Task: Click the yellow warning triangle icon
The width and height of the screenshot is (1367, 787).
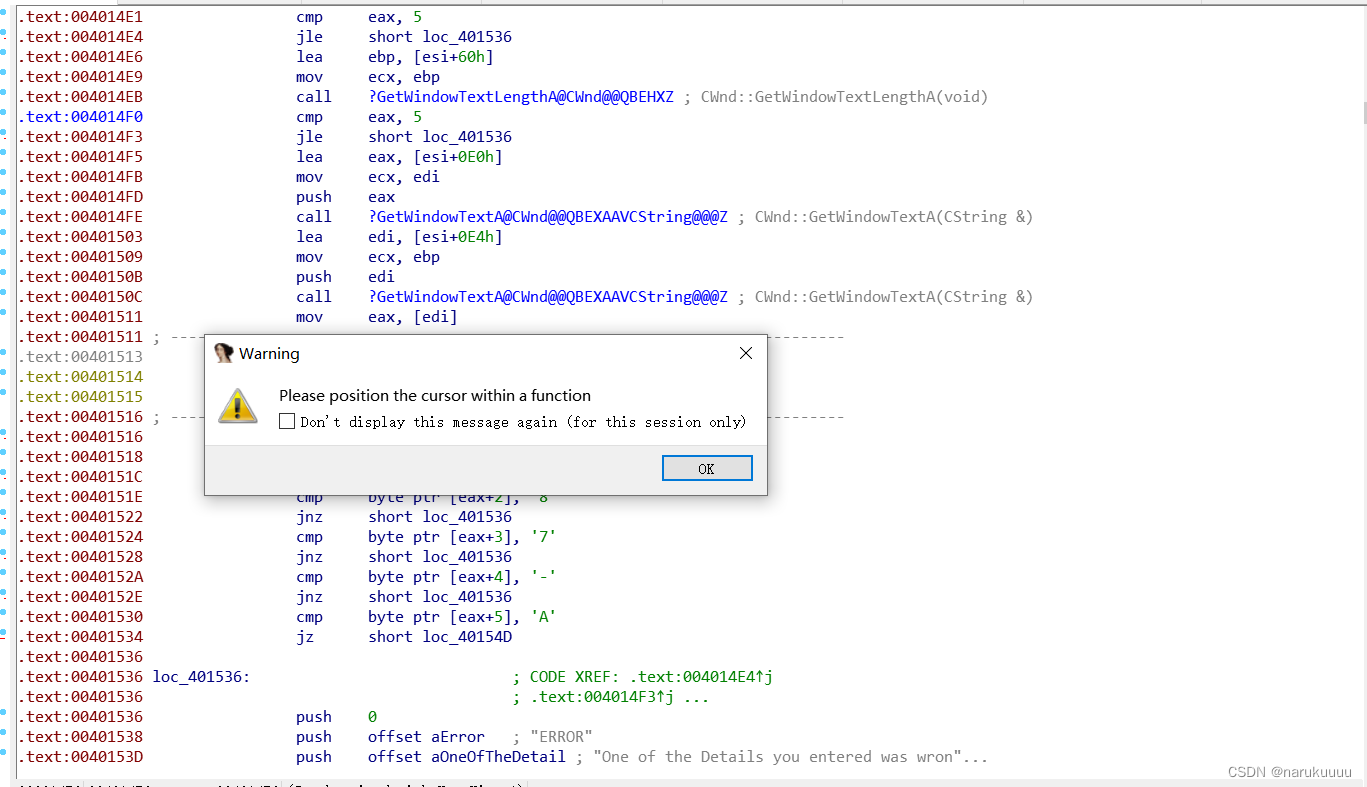Action: [x=238, y=405]
